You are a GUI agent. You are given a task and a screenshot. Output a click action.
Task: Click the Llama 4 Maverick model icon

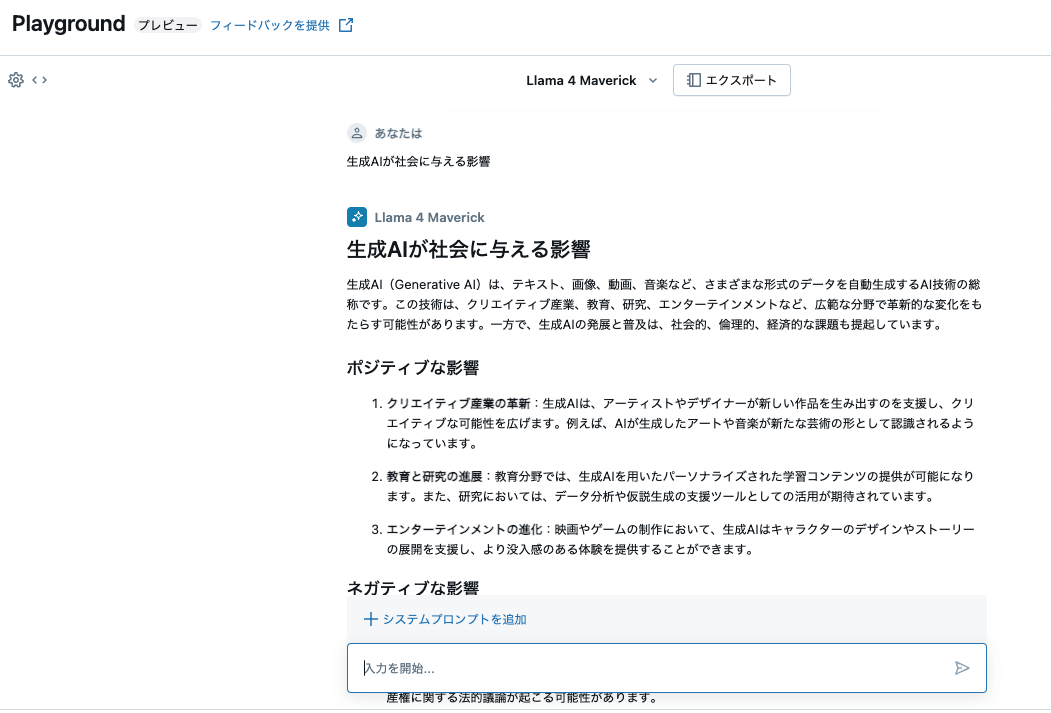357,216
